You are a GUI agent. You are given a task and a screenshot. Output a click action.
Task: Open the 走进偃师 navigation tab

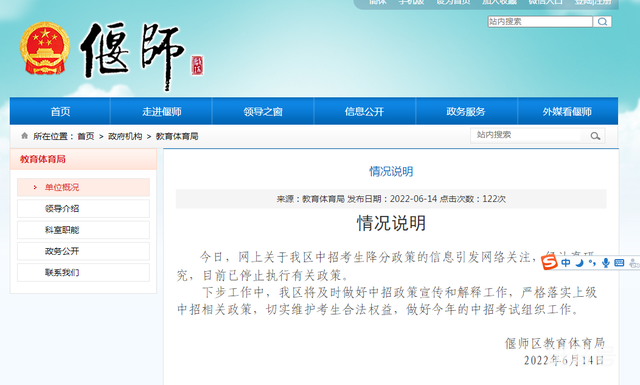[162, 111]
